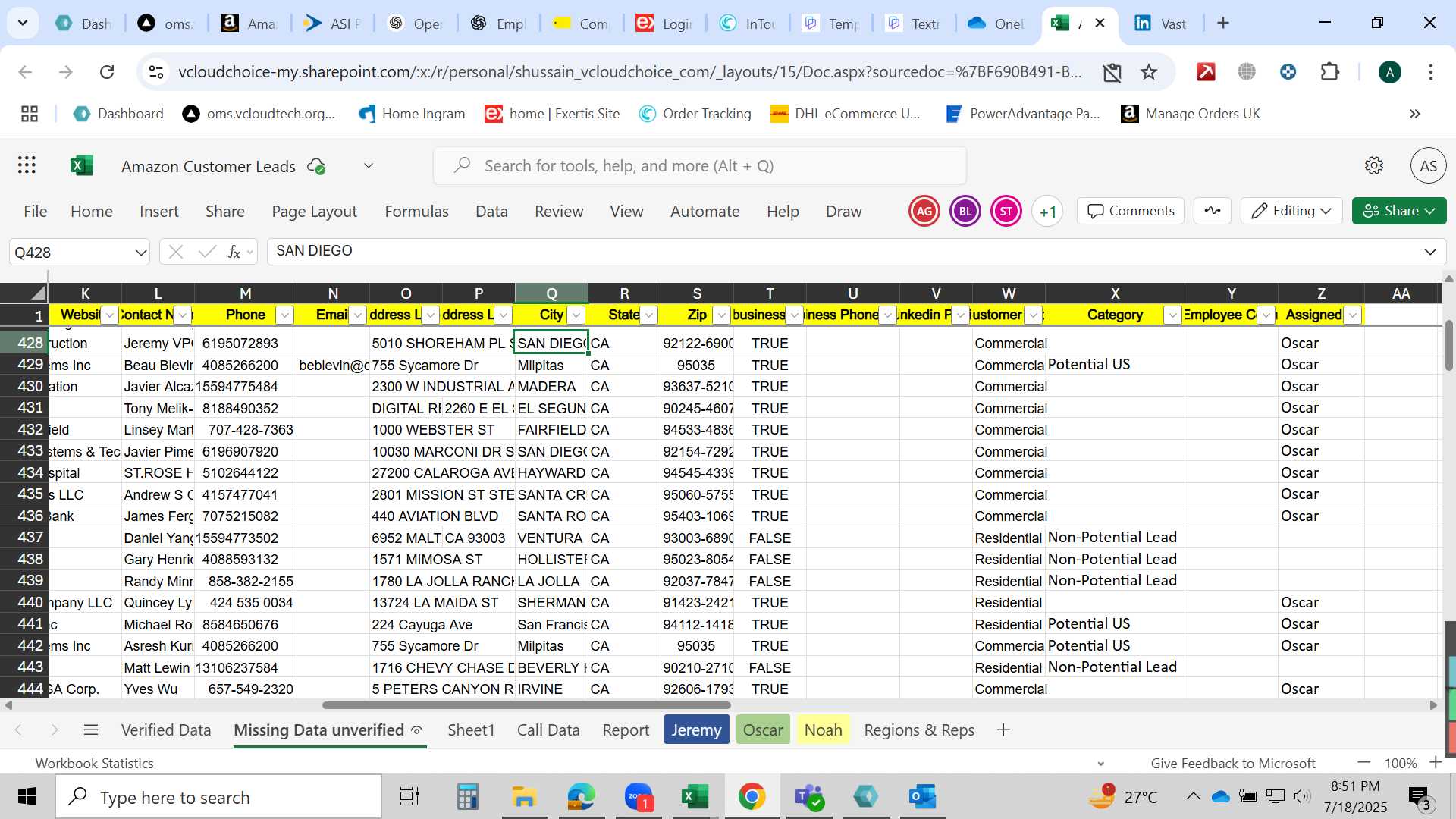
Task: Click the Windows Start button
Action: 27,797
